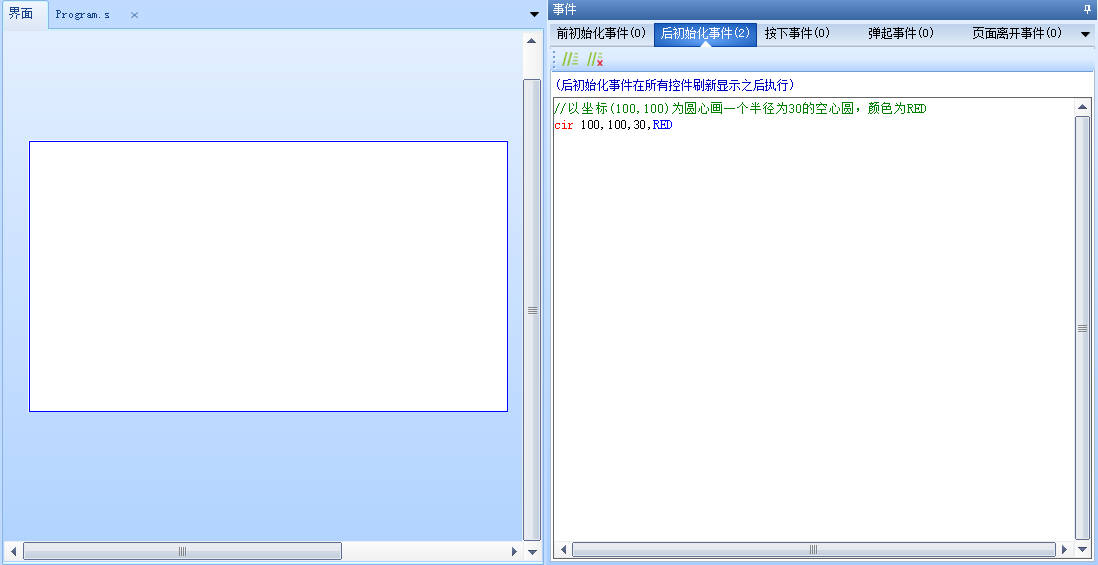1098x565 pixels.
Task: Switch to the 前初始化事件(0) tab
Action: 601,34
